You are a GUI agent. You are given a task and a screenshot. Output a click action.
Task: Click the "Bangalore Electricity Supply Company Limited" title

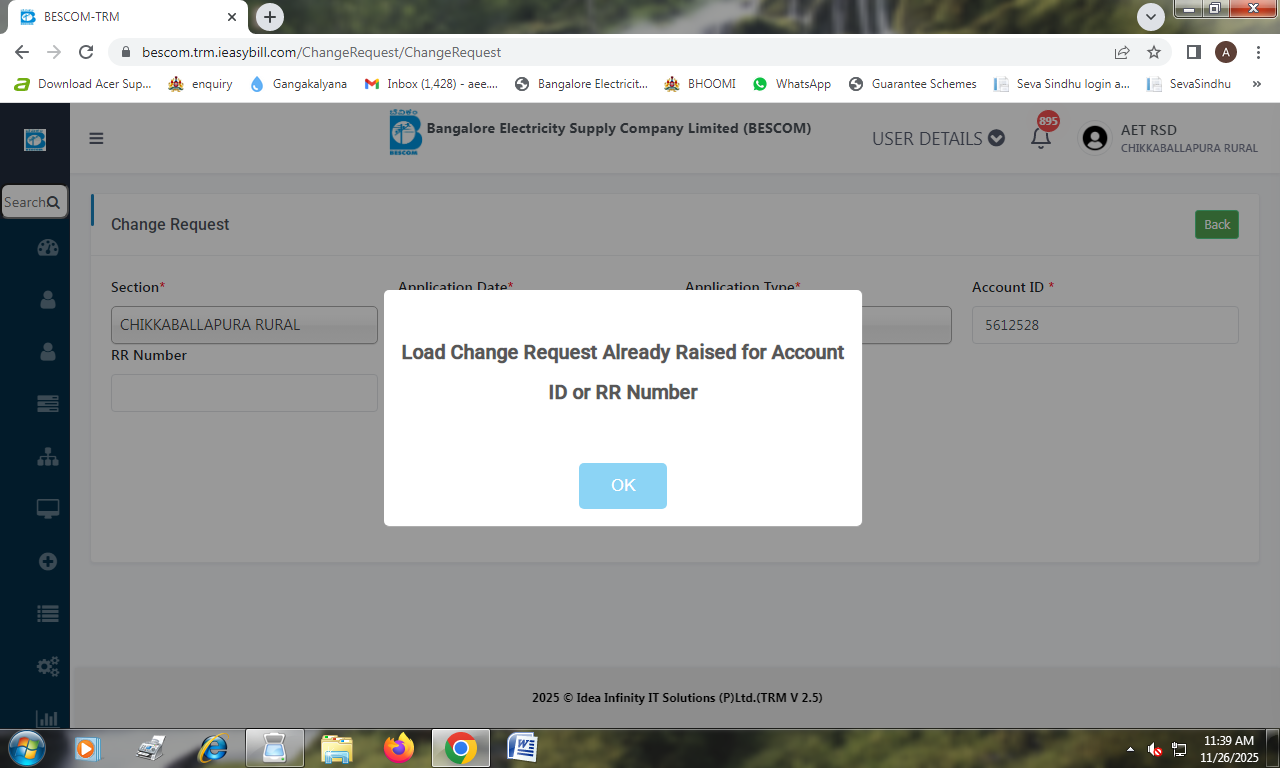619,128
